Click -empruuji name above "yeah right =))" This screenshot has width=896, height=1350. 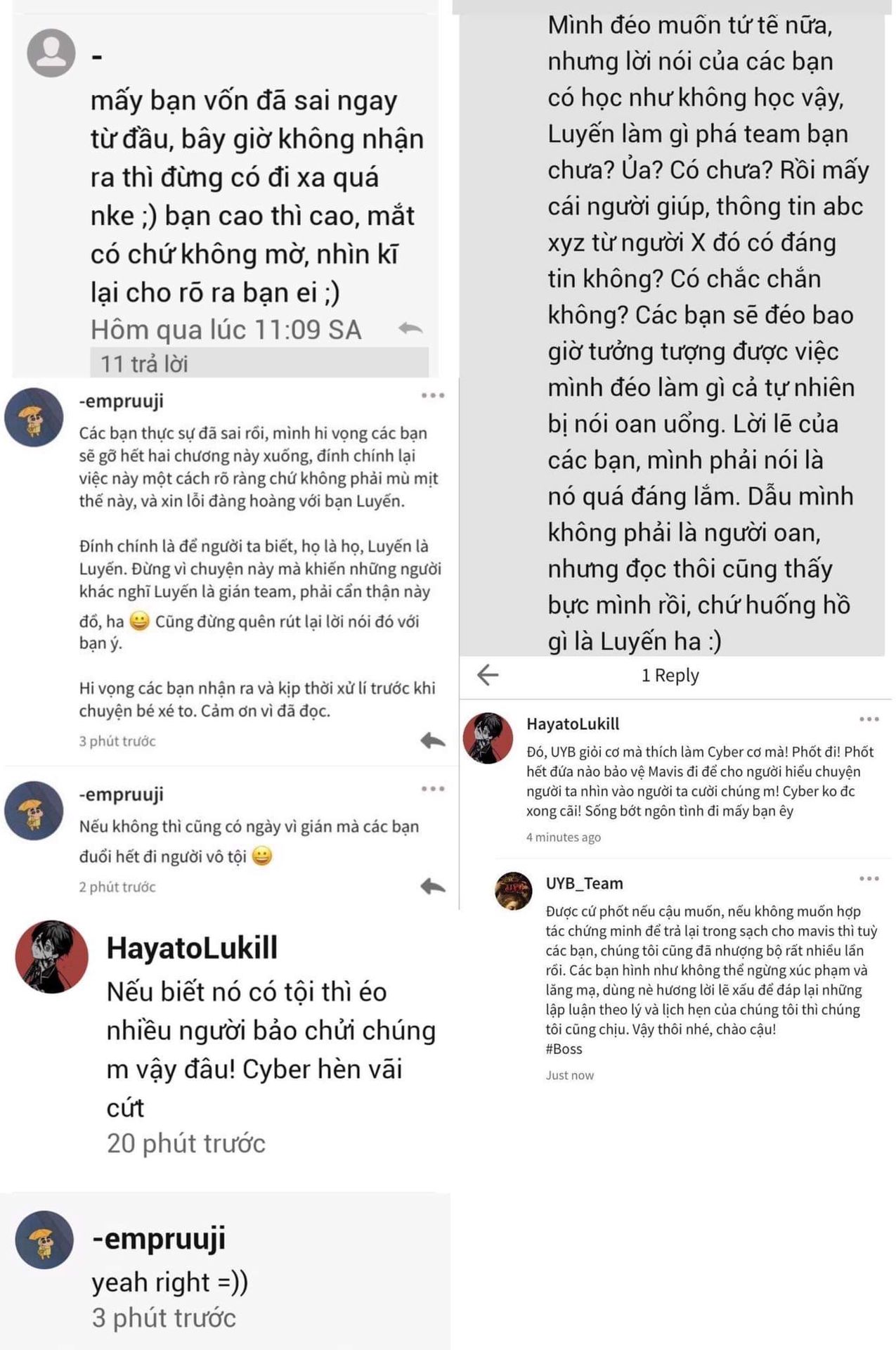pyautogui.click(x=159, y=1238)
